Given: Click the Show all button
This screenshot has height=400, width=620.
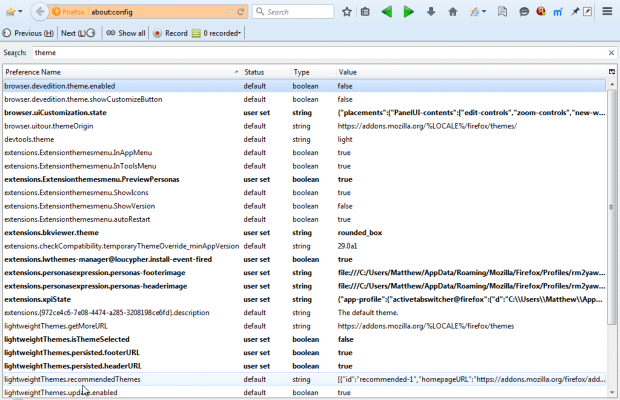Looking at the screenshot, I should click(x=126, y=33).
